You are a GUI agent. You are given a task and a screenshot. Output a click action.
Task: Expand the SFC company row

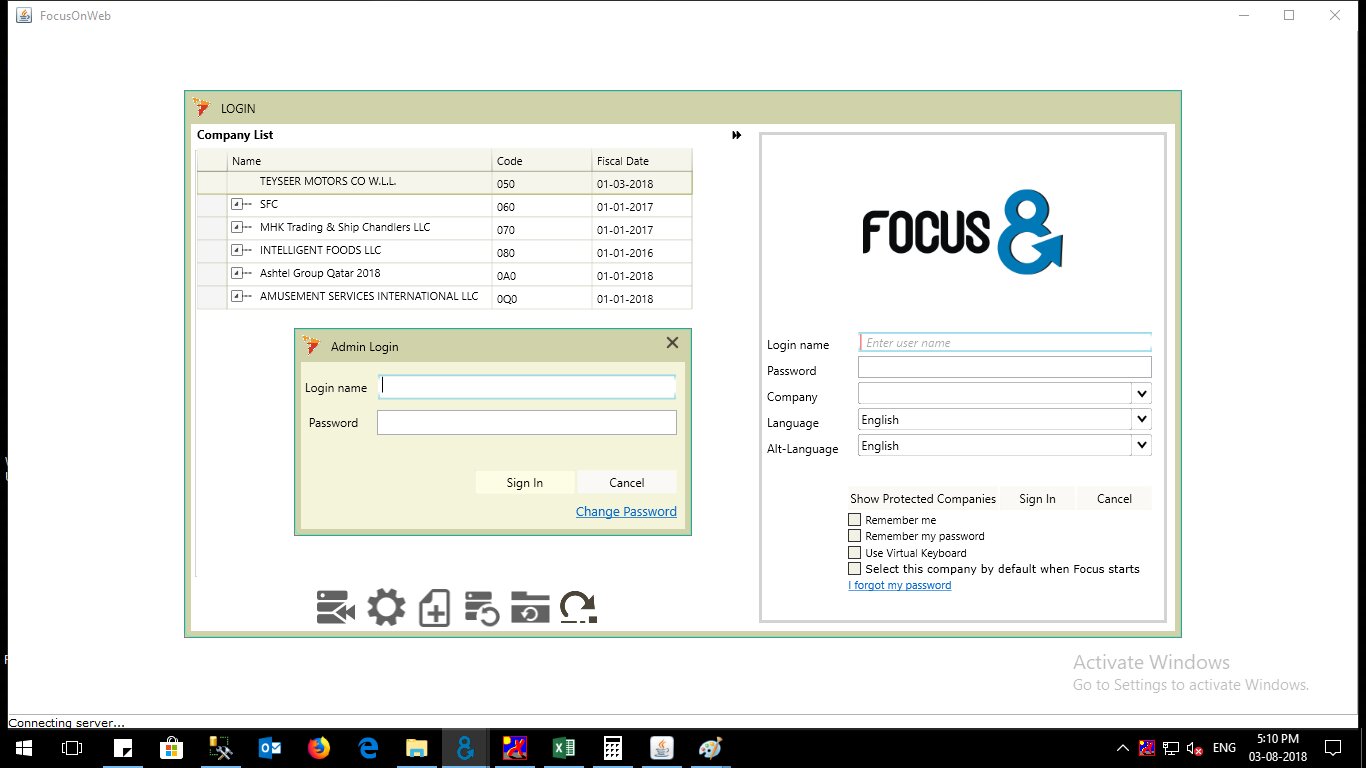pos(237,203)
